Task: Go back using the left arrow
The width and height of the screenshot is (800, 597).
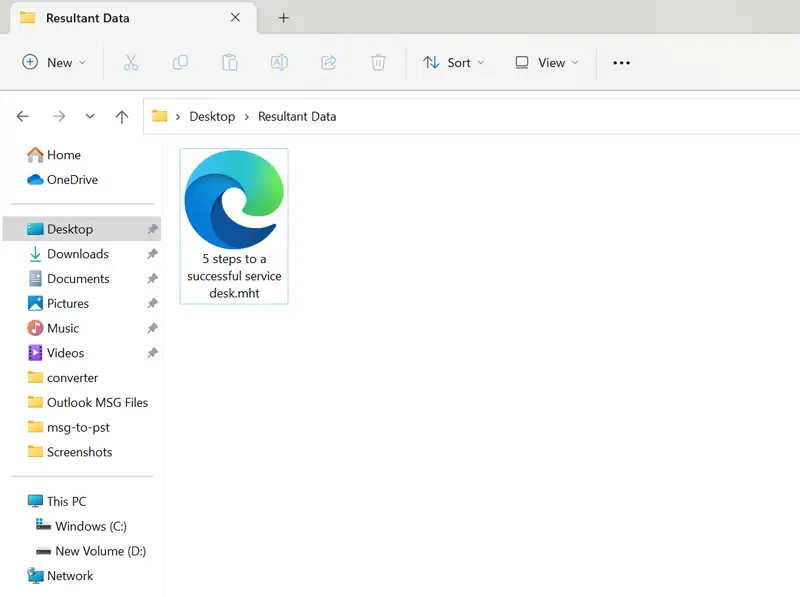Action: pos(23,117)
